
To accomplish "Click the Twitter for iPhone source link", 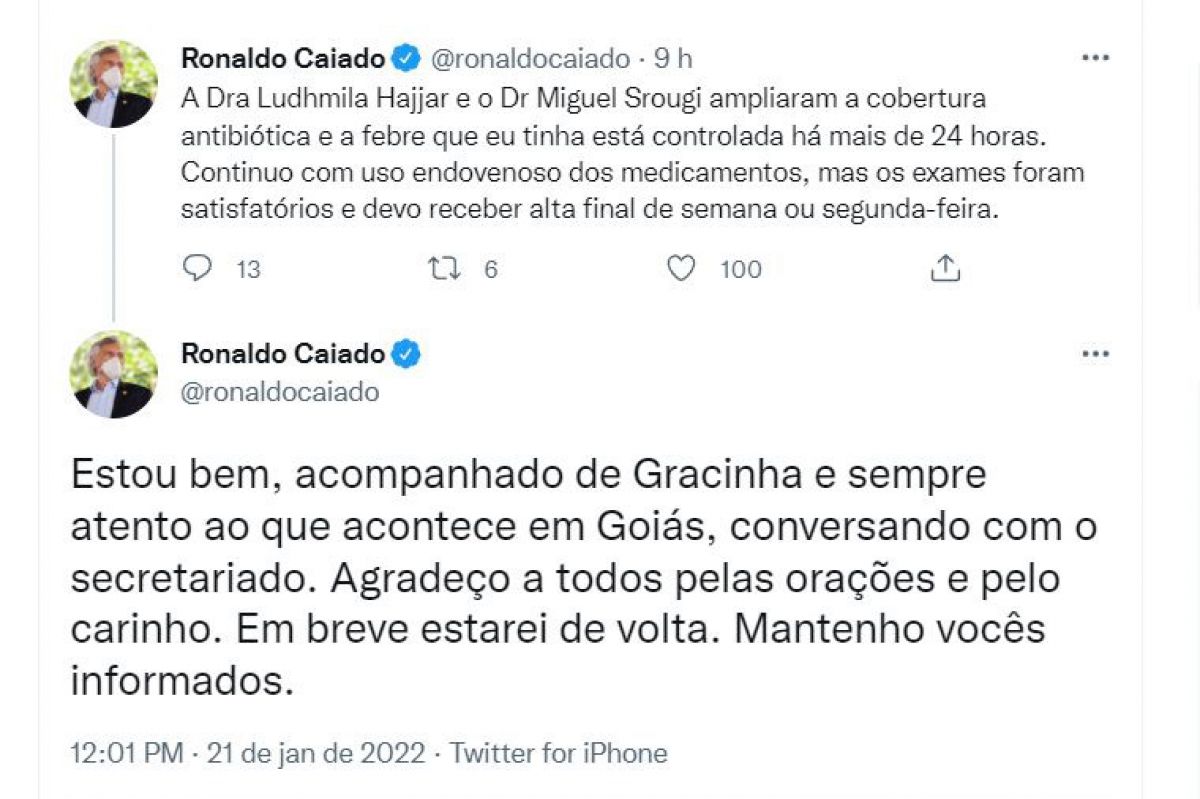I will click(559, 753).
